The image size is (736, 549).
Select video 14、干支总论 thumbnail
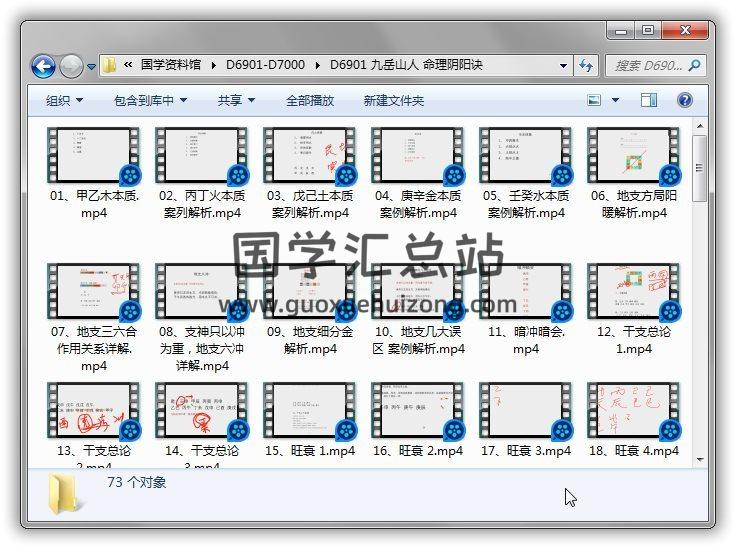(x=201, y=411)
